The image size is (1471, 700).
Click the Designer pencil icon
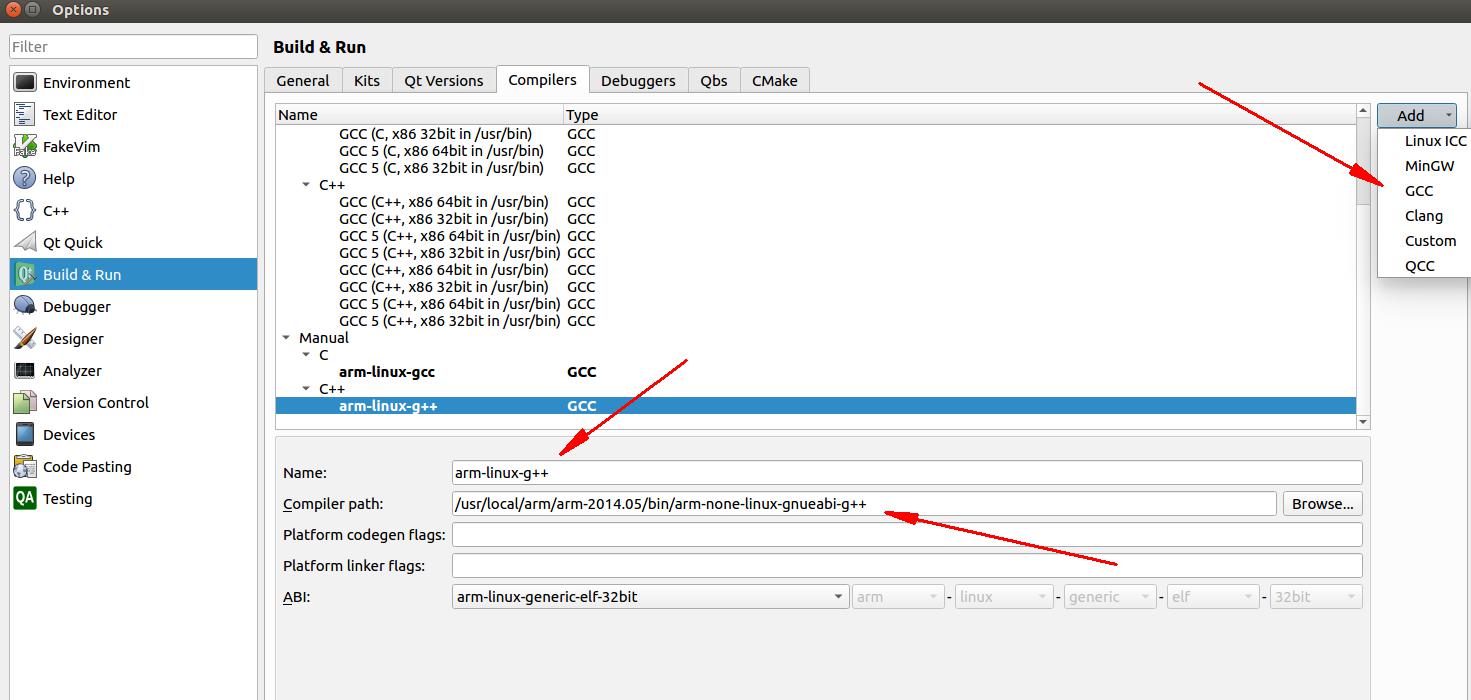click(25, 339)
